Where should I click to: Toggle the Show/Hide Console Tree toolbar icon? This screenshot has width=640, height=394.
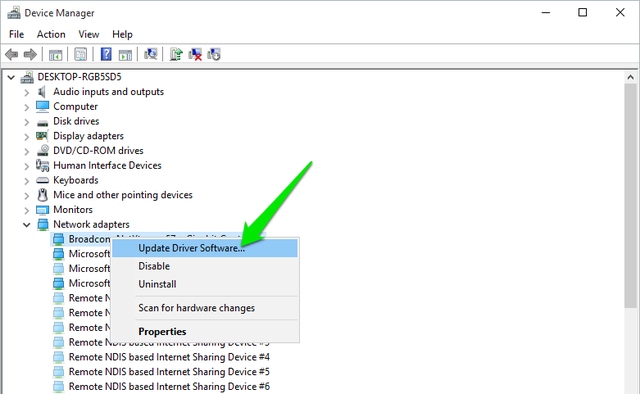click(56, 54)
